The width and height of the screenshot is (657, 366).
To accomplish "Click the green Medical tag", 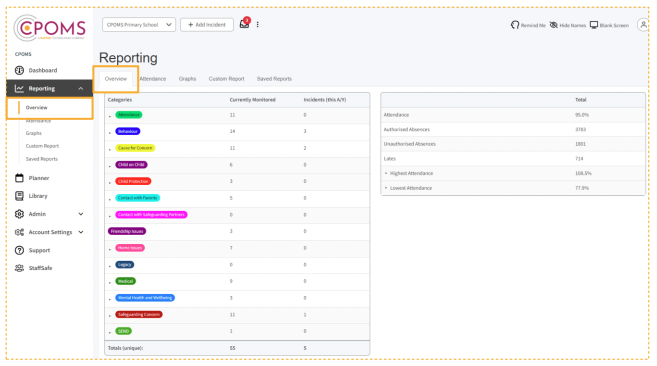I will click(x=125, y=281).
